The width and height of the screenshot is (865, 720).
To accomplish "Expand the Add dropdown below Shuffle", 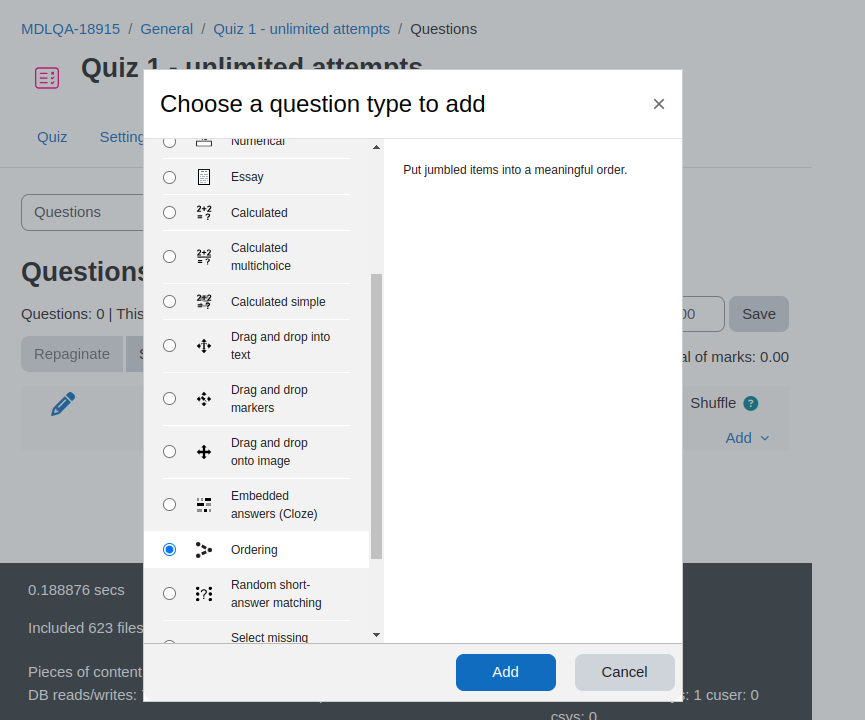I will [747, 438].
